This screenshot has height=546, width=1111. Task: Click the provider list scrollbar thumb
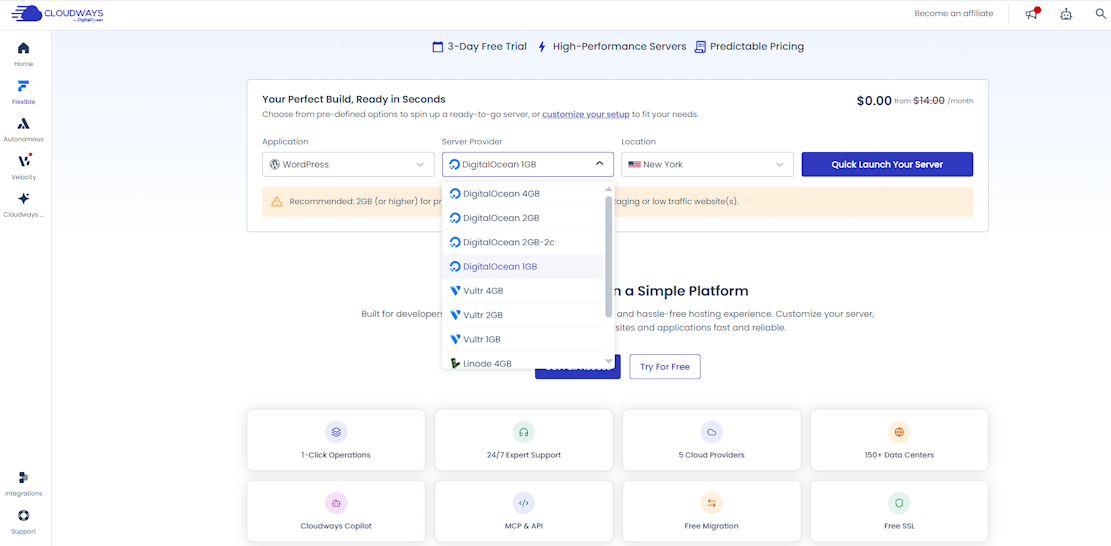coord(608,256)
